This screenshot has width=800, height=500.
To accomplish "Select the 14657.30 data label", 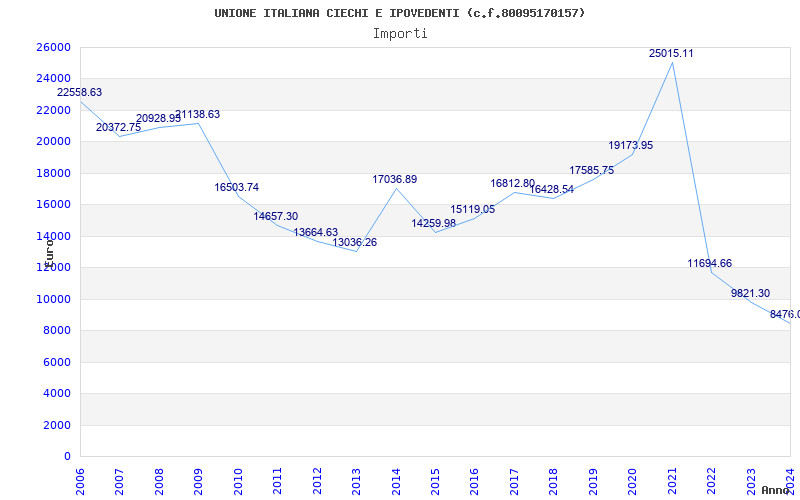I will click(276, 216).
